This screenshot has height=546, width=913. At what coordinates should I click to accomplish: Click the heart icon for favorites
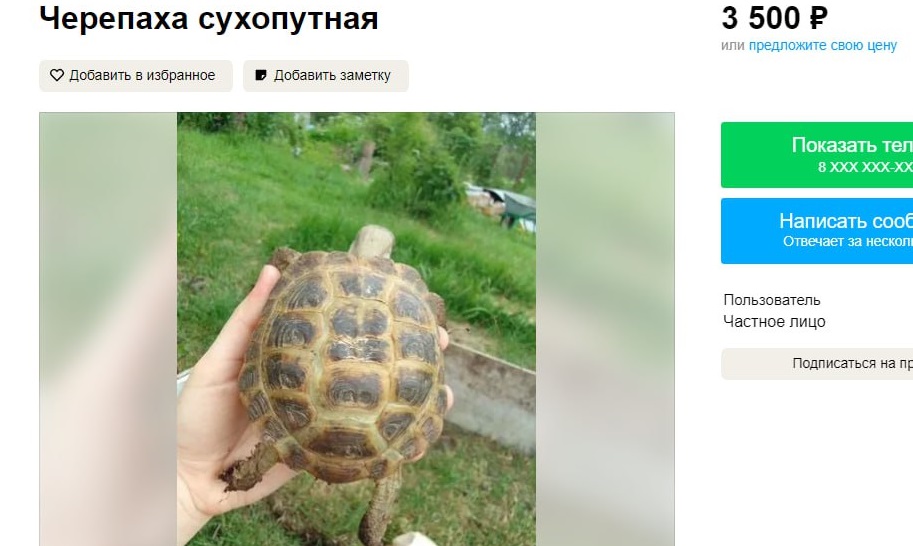coord(56,75)
